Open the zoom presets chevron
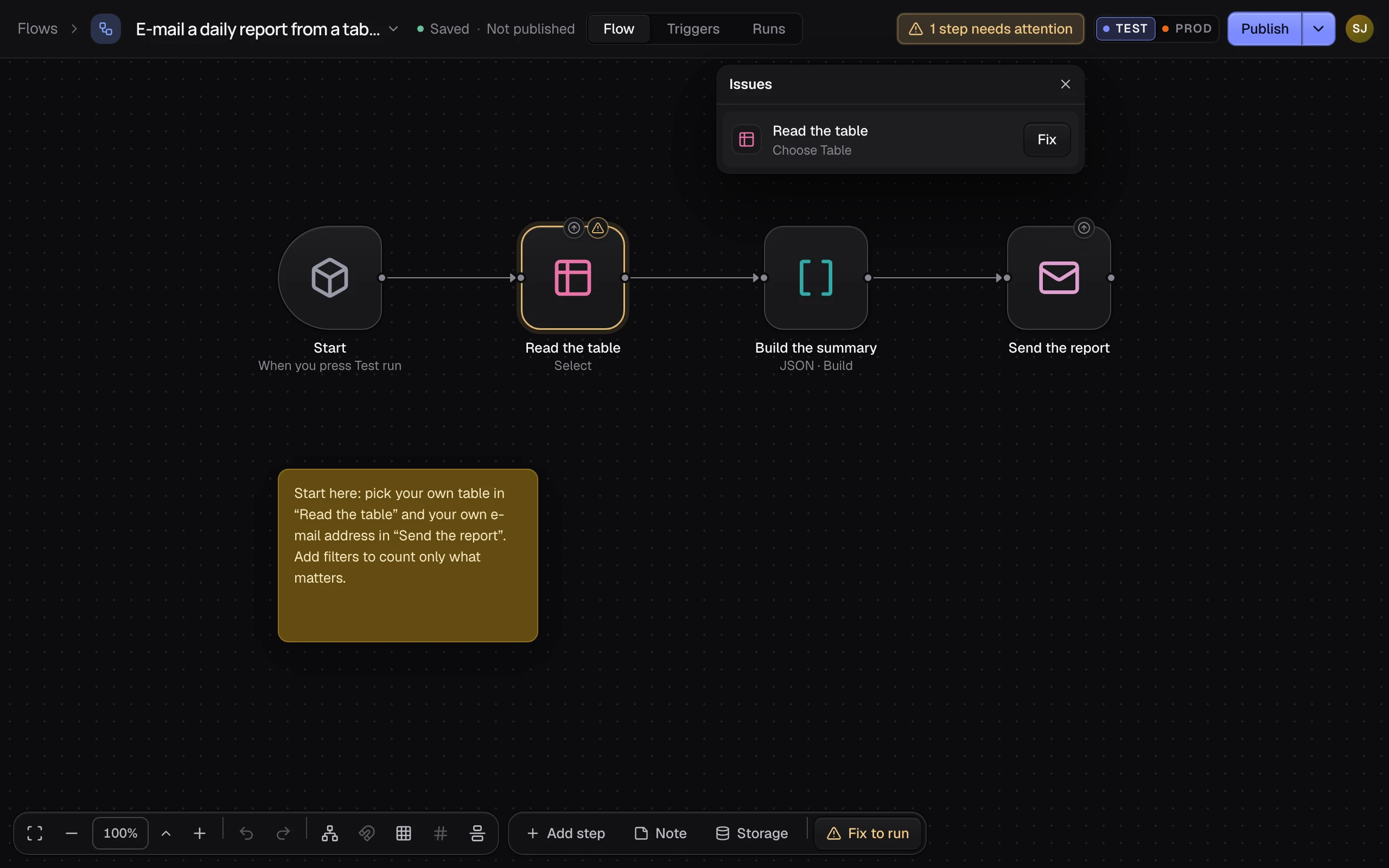This screenshot has width=1389, height=868. point(166,833)
